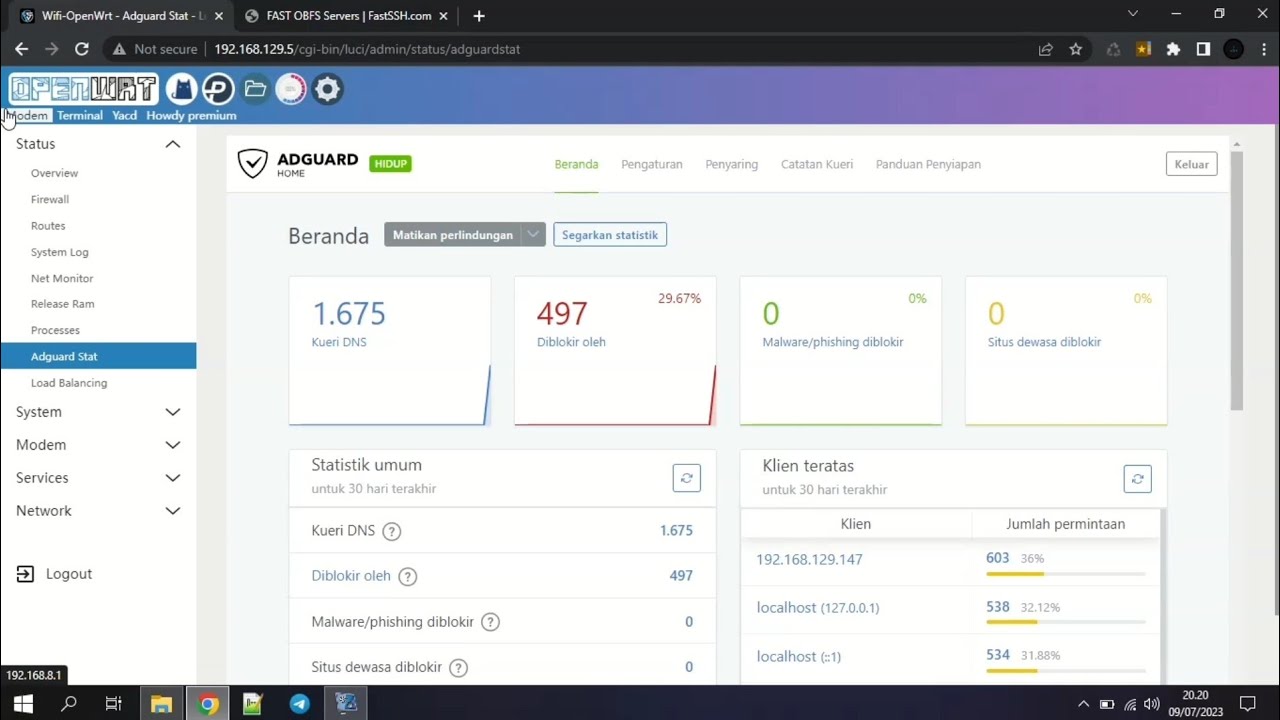1280x720 pixels.
Task: Open the Diblokir oleh link in statistics
Action: (351, 576)
